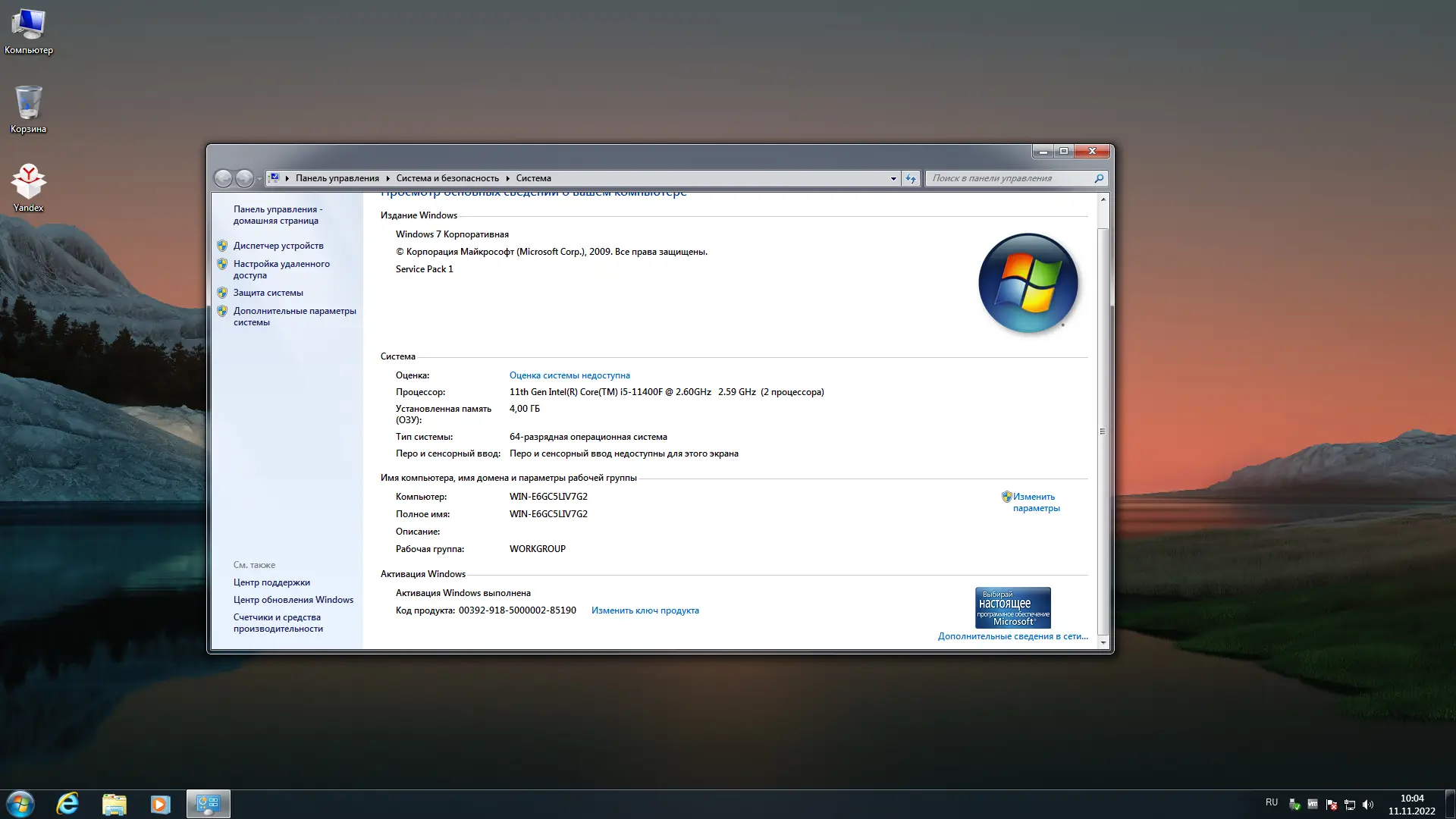Expand the arrow after Панель управления breadcrumb

click(388, 178)
